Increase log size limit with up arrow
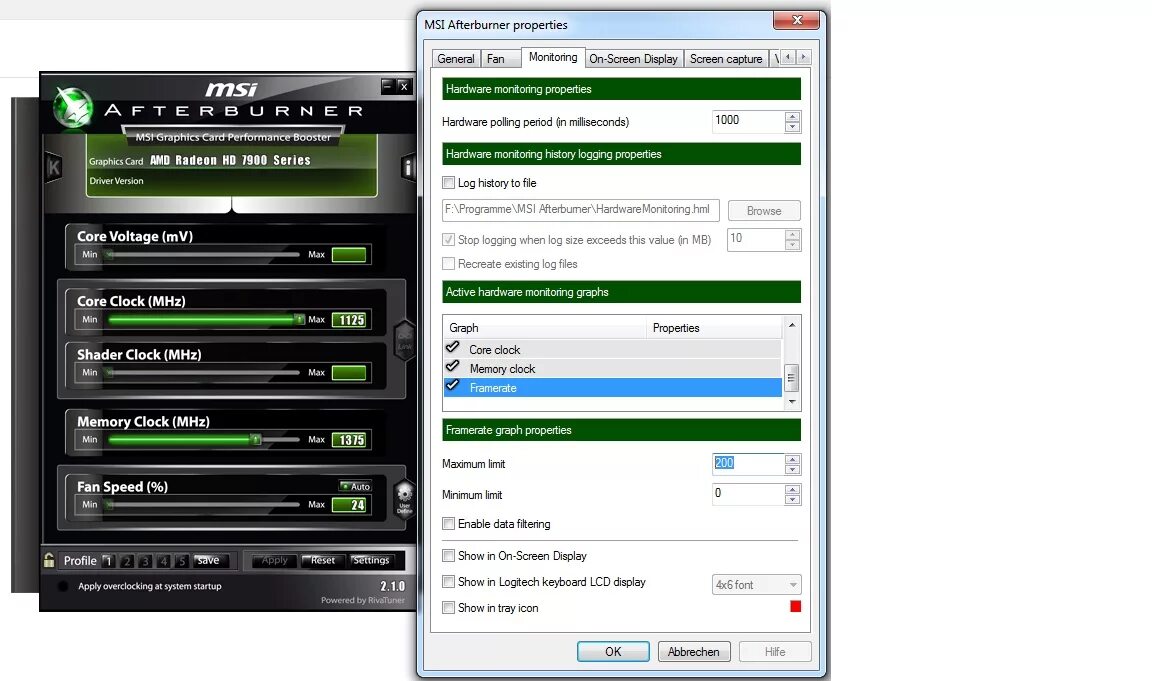Image resolution: width=1152 pixels, height=681 pixels. [x=792, y=234]
